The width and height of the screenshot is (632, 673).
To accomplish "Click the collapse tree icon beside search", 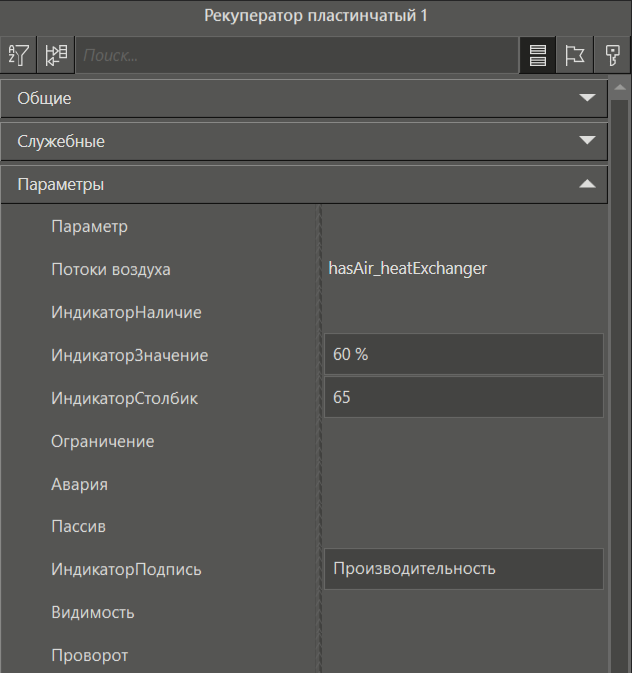I will pos(56,56).
